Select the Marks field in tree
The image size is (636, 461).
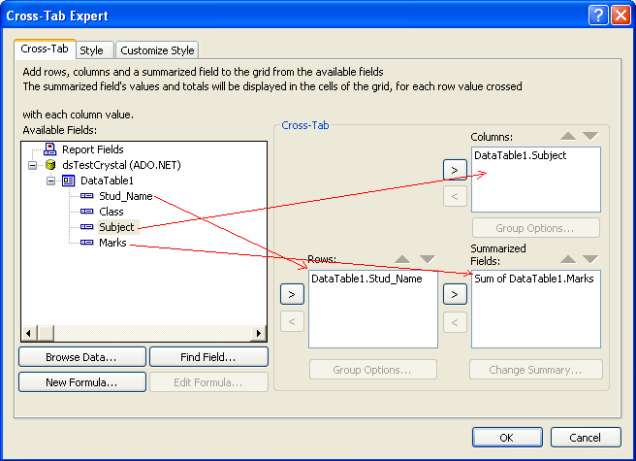click(x=112, y=243)
